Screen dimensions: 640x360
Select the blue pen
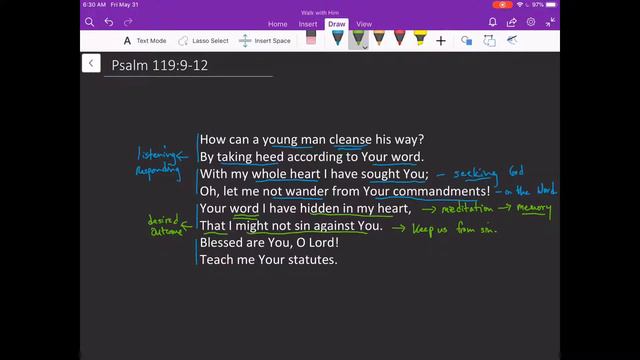(x=338, y=38)
